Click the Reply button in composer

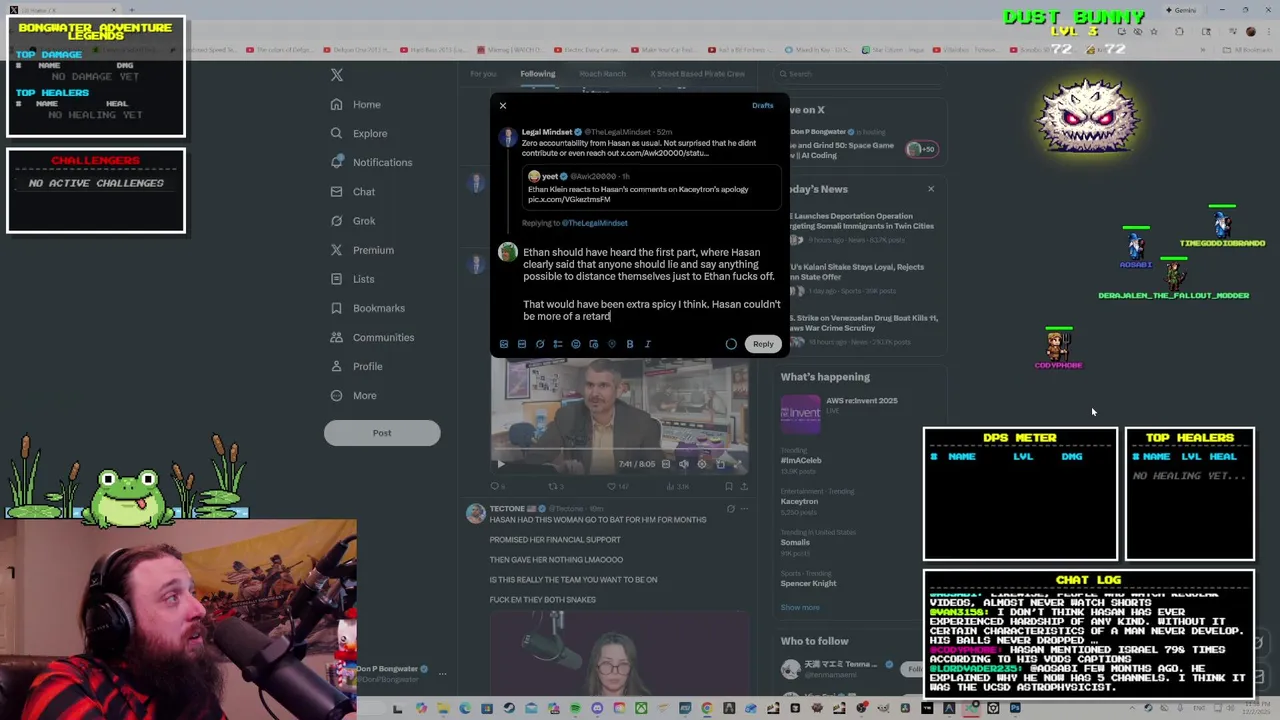click(x=763, y=344)
